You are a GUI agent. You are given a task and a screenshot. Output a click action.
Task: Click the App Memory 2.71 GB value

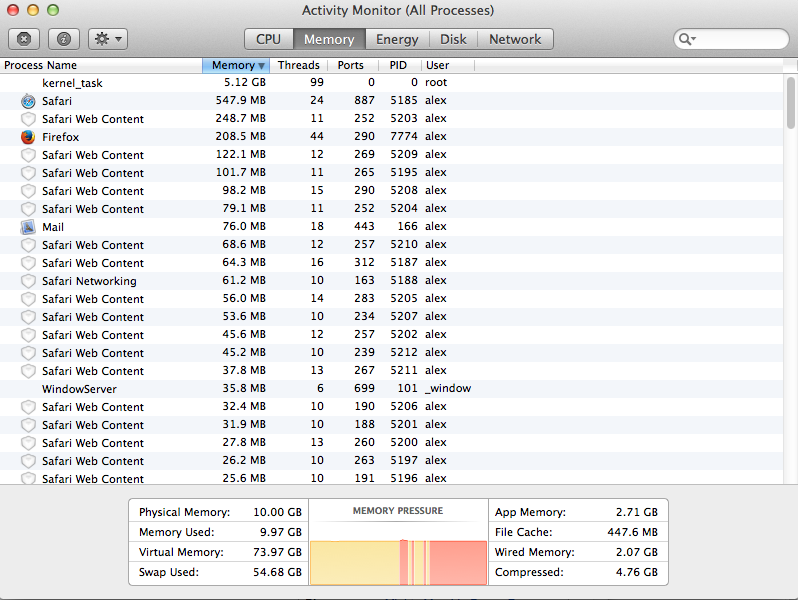tap(637, 512)
